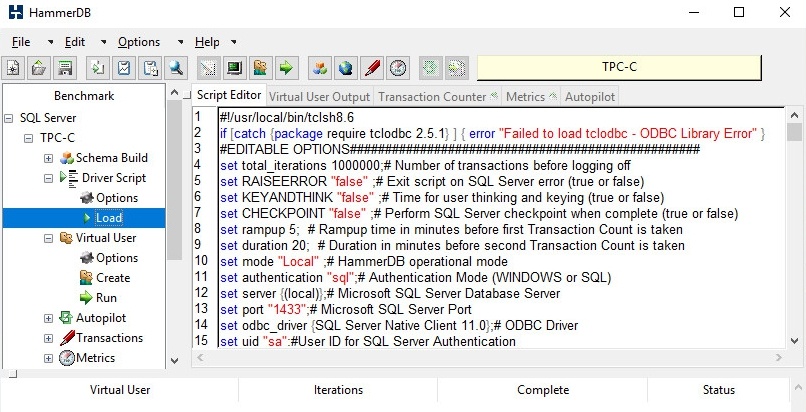Click the Open file folder icon
The height and width of the screenshot is (412, 806).
tap(39, 68)
